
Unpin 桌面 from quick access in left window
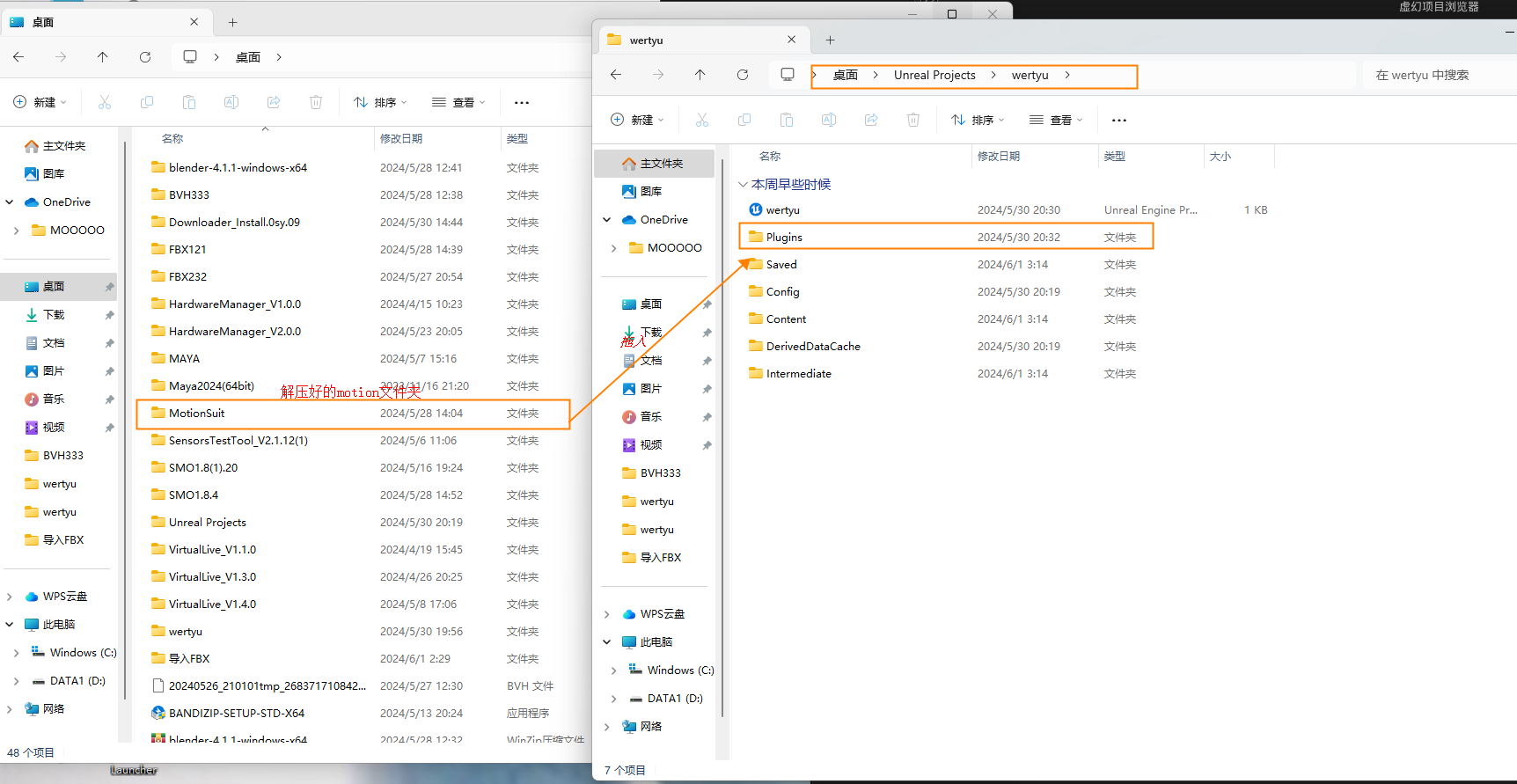pyautogui.click(x=109, y=287)
